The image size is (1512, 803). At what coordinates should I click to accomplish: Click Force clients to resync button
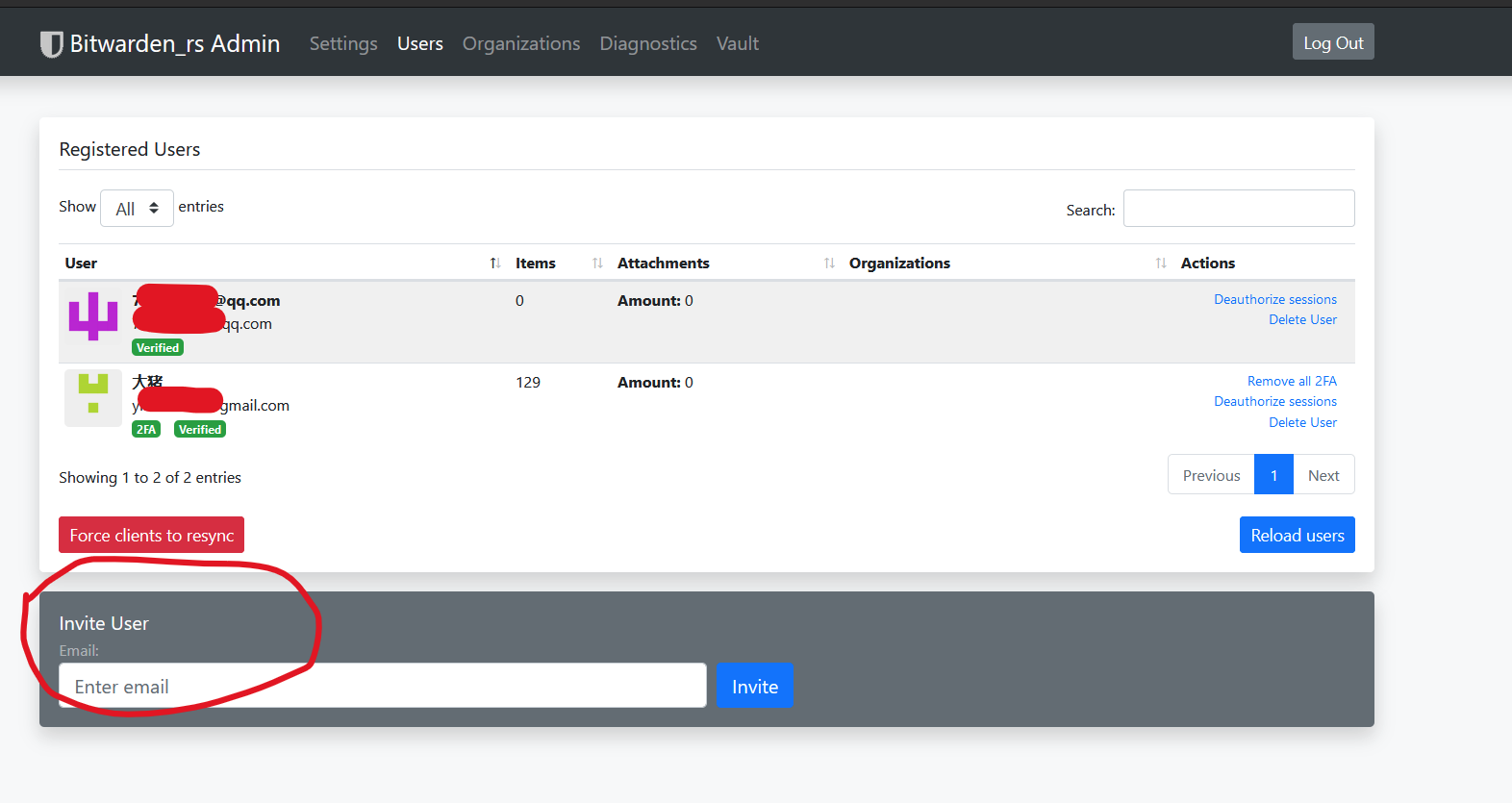click(x=152, y=535)
